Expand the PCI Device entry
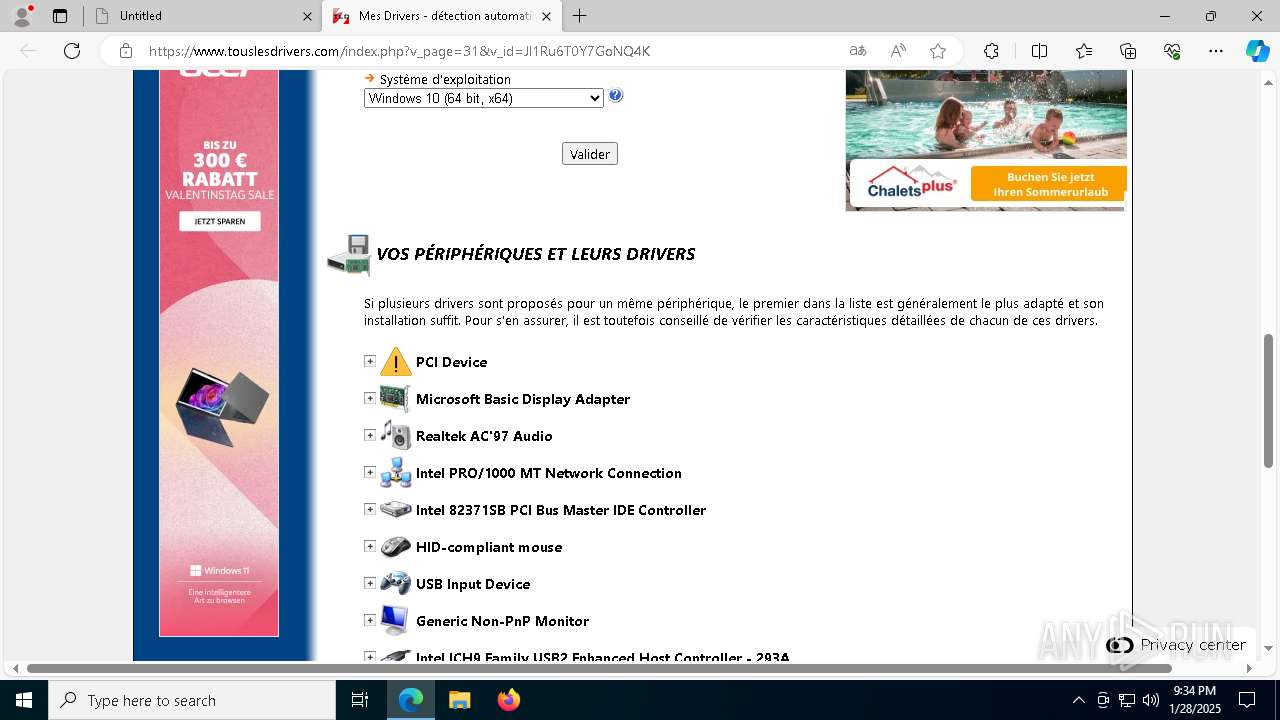1280x720 pixels. (370, 361)
